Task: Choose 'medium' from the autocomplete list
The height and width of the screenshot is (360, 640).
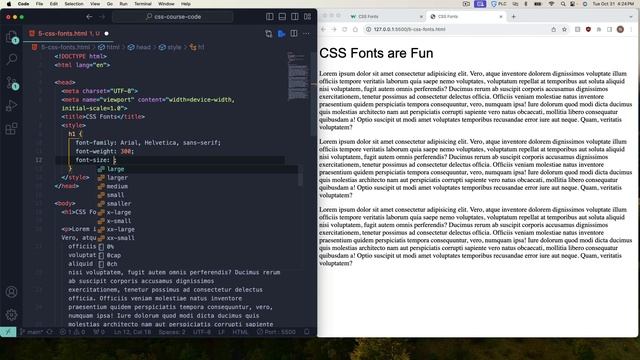Action: tap(197, 186)
